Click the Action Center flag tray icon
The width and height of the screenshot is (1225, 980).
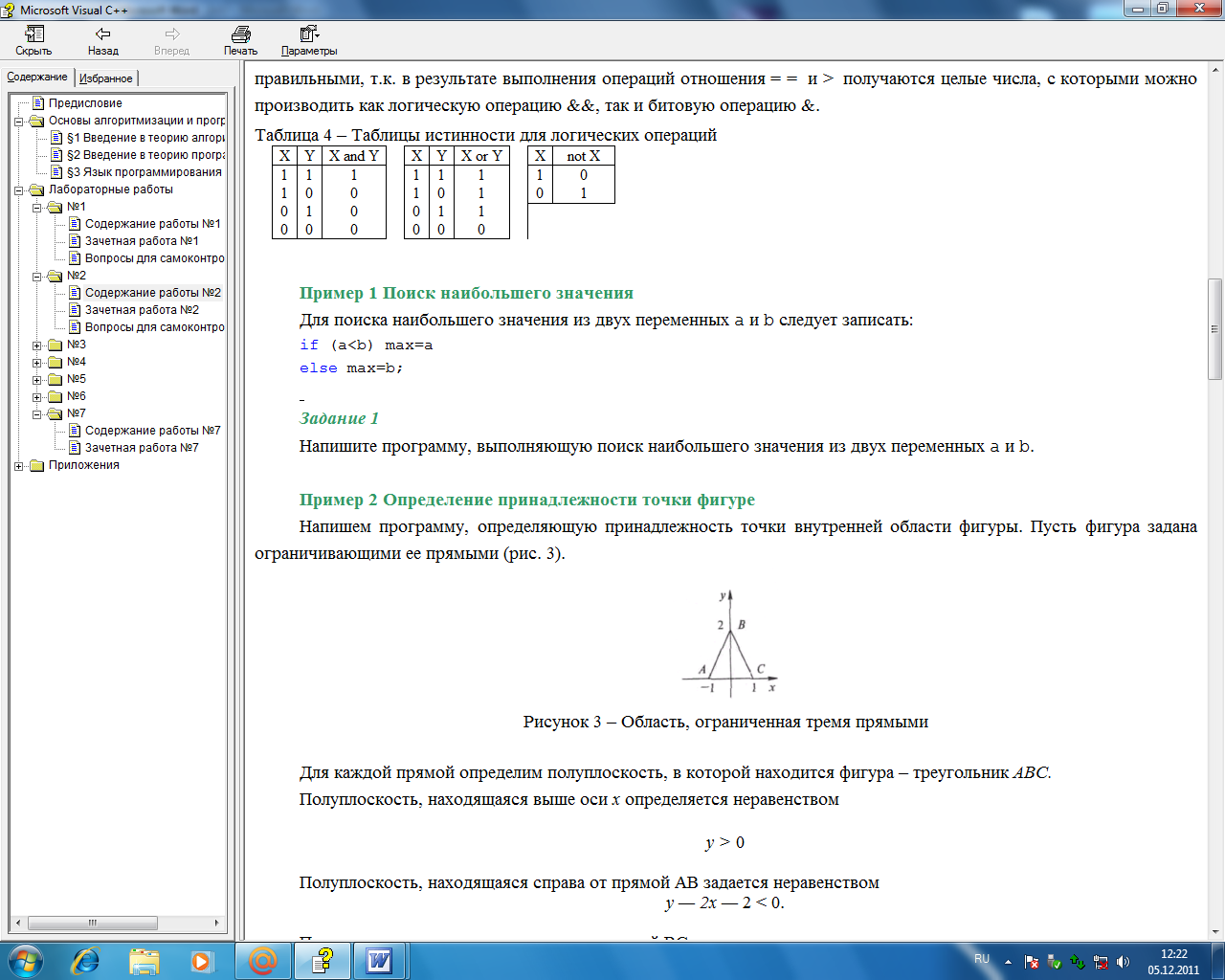pos(1032,962)
